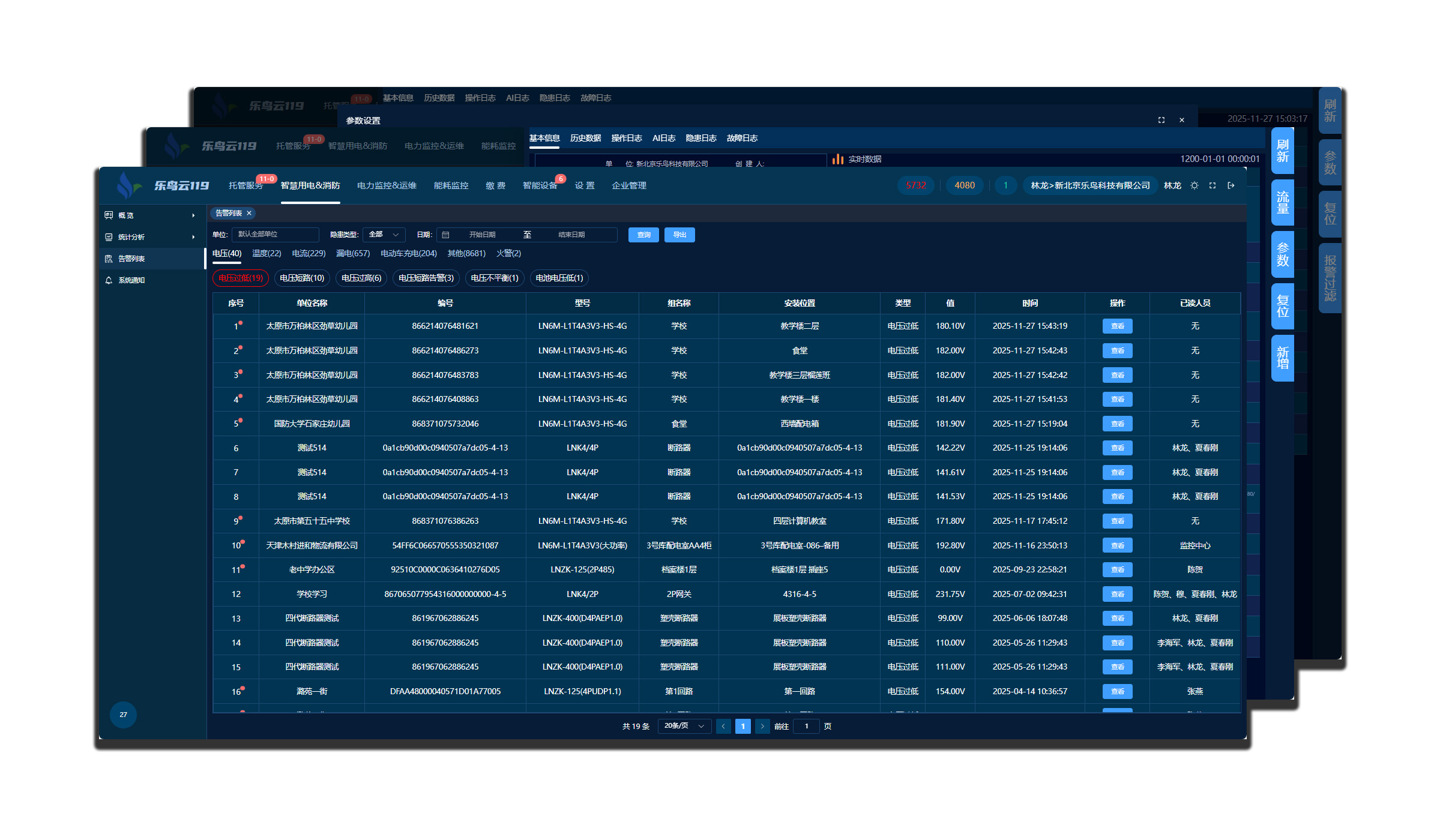Click the 查询 search button
The width and height of the screenshot is (1440, 840).
pyautogui.click(x=643, y=235)
